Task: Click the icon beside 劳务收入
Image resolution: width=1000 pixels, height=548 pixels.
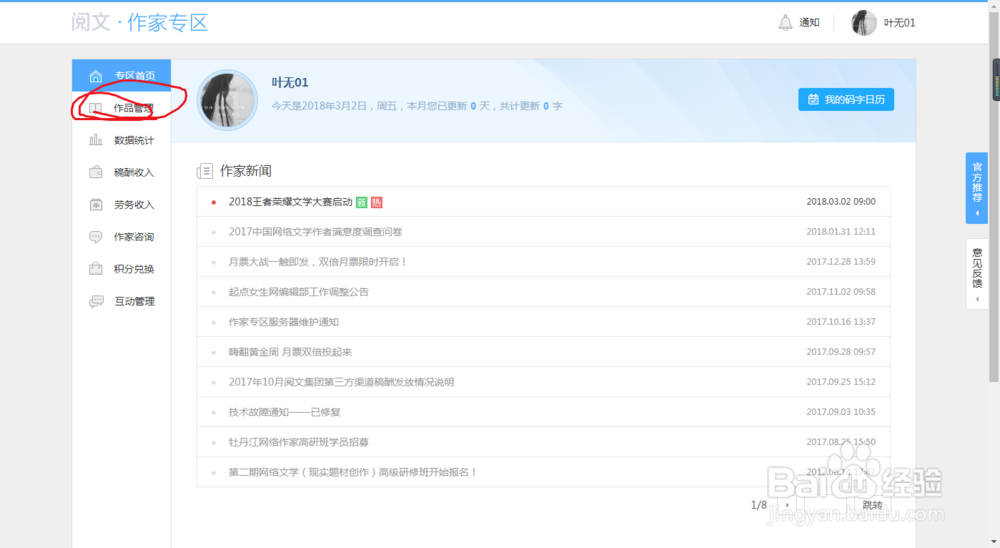Action: tap(96, 204)
